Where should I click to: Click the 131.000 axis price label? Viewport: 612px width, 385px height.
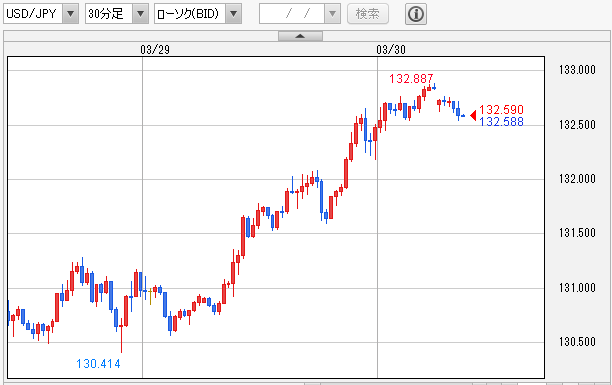[577, 288]
